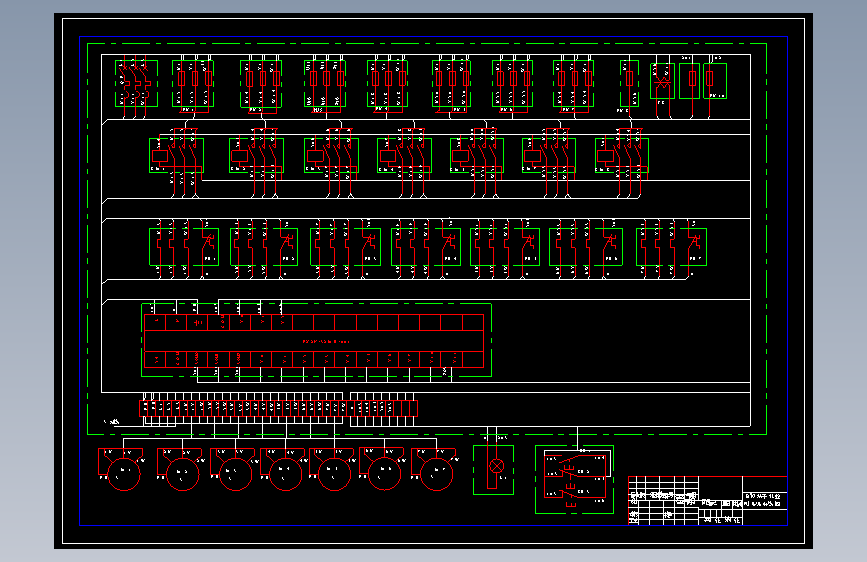Image resolution: width=867 pixels, height=562 pixels.
Task: Click the first upper terminal cell of PLC
Action: tap(155, 322)
